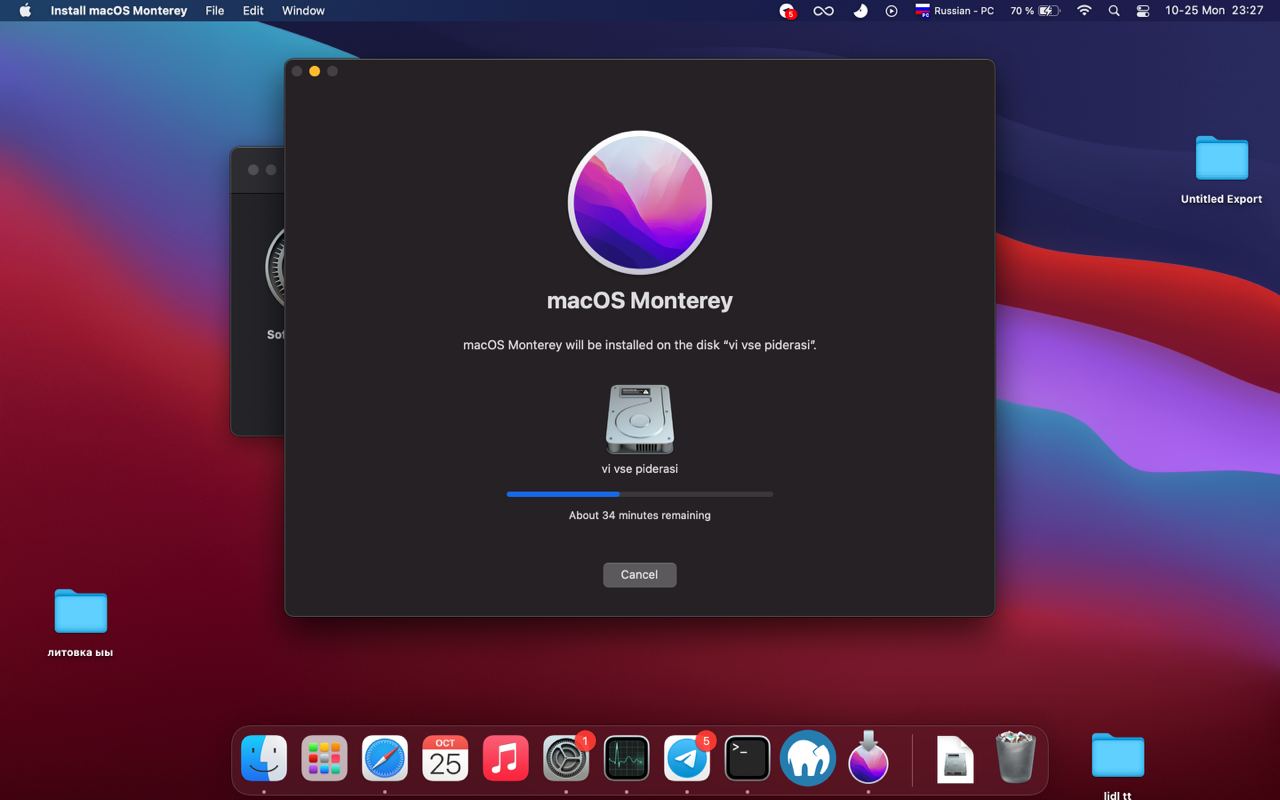
Task: Open the Trash in the Dock
Action: 1016,757
